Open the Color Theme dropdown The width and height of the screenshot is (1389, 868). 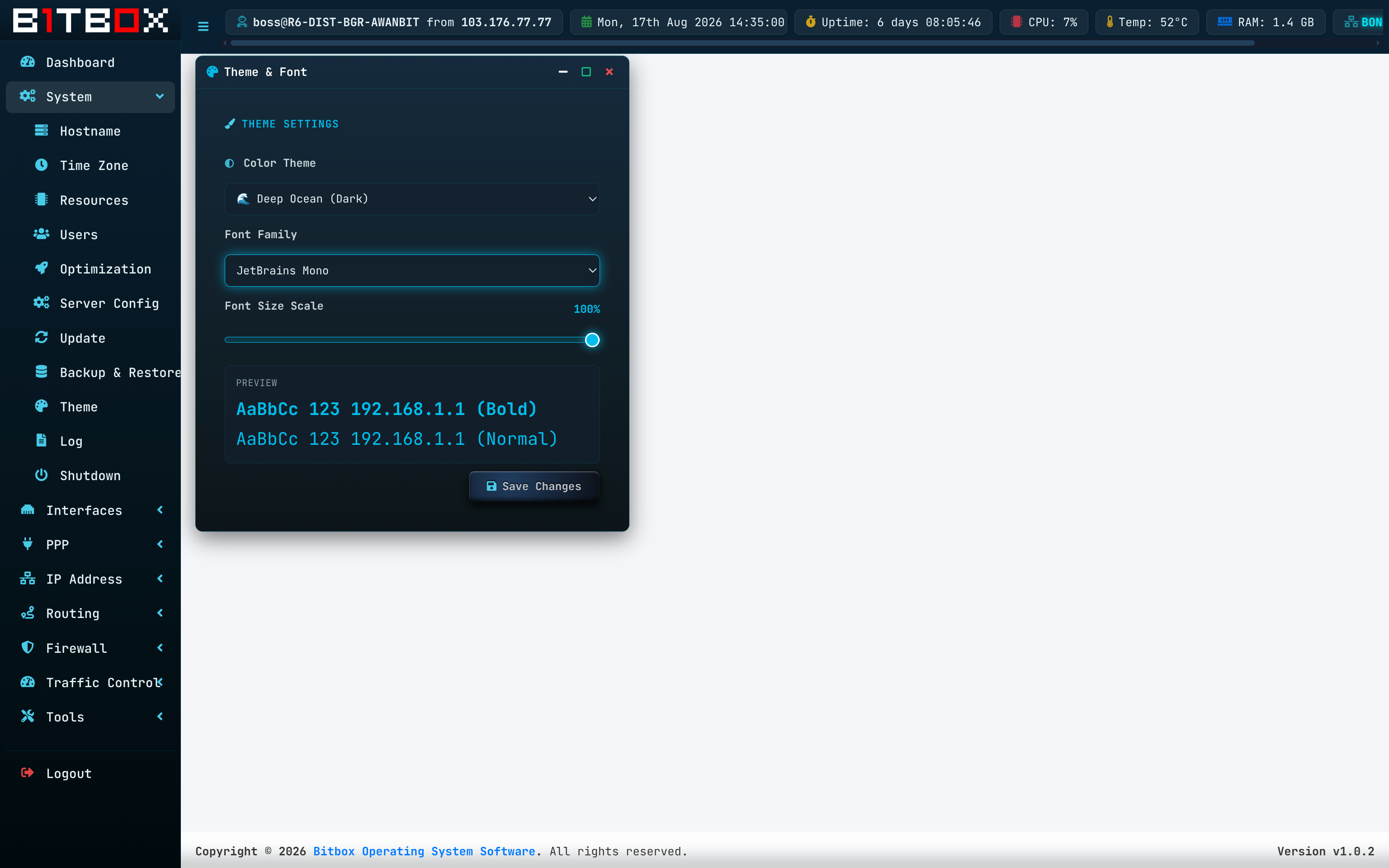412,198
